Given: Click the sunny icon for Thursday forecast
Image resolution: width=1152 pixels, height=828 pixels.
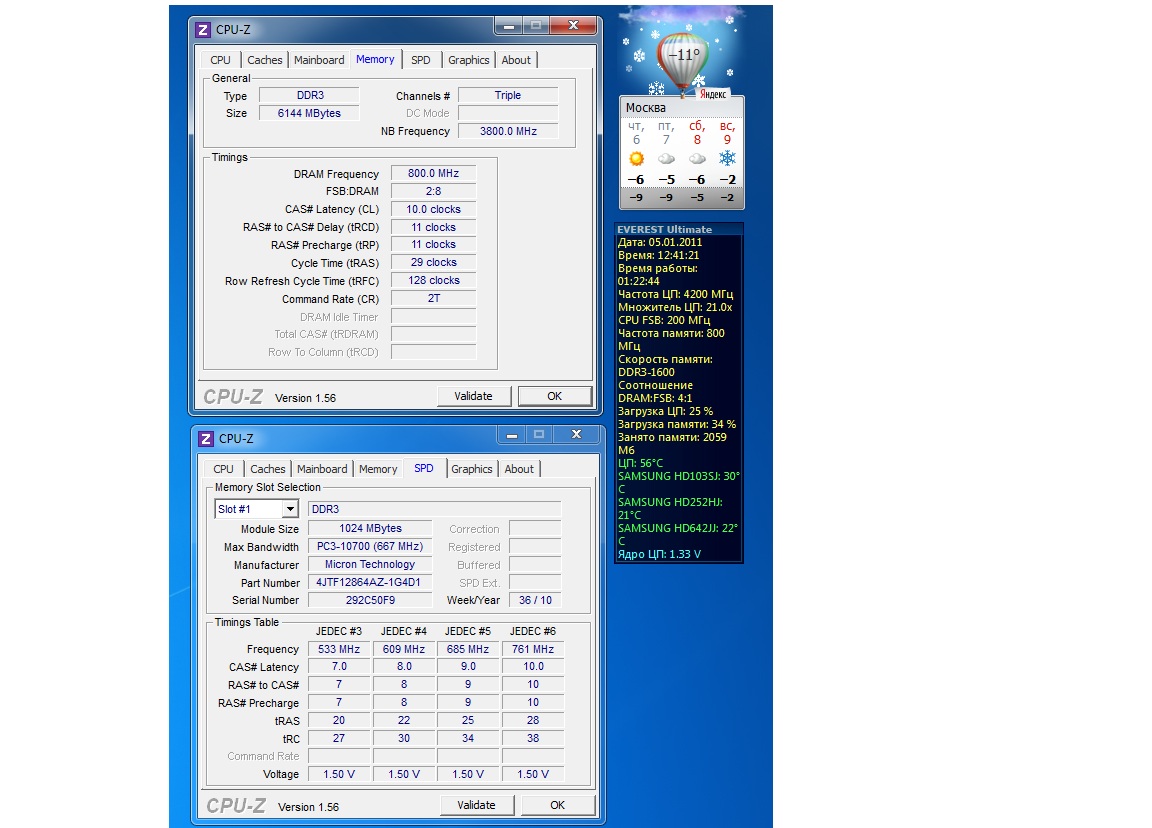Looking at the screenshot, I should 636,159.
